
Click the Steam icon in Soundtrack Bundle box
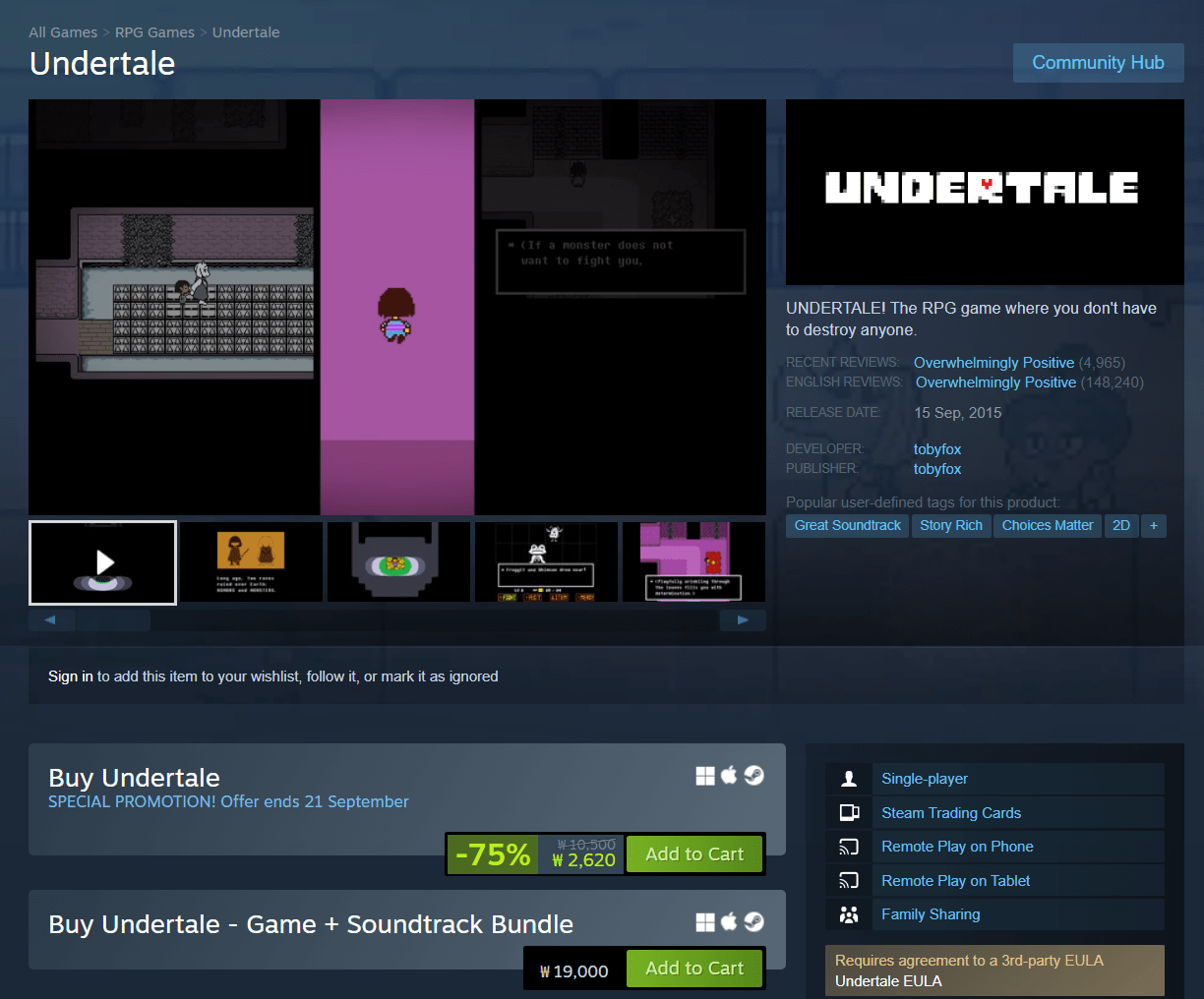tap(753, 922)
